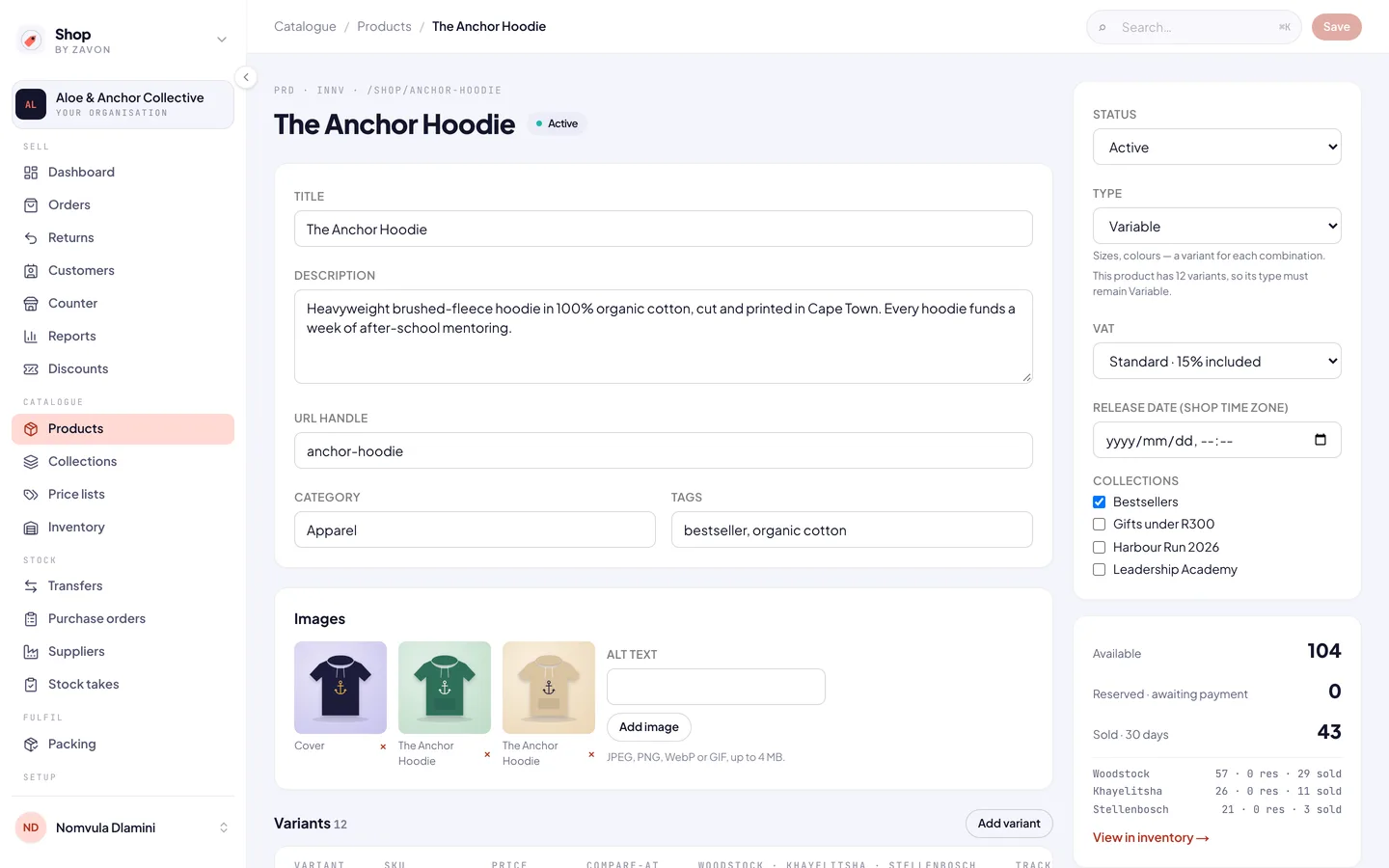Remove the beige hoodie image with its x
Image resolution: width=1389 pixels, height=868 pixels.
591,754
